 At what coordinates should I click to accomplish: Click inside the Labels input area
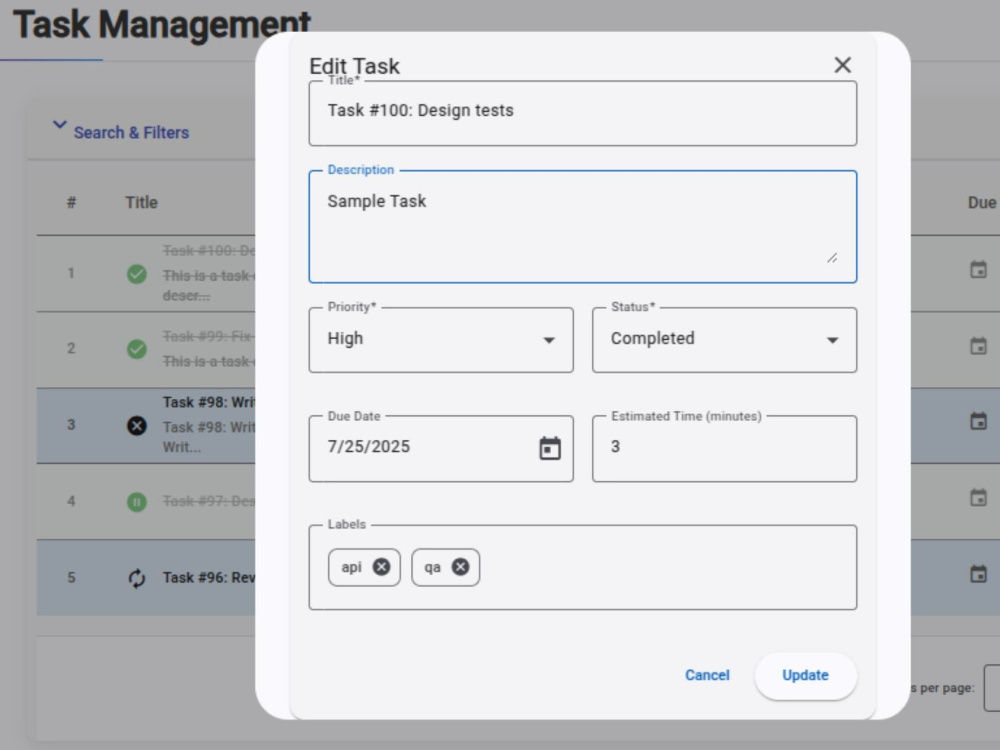tap(583, 567)
